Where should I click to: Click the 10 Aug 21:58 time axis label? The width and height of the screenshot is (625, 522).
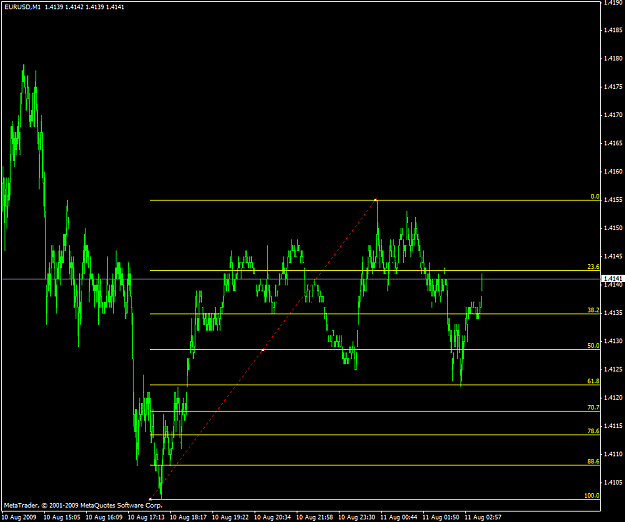pos(314,517)
